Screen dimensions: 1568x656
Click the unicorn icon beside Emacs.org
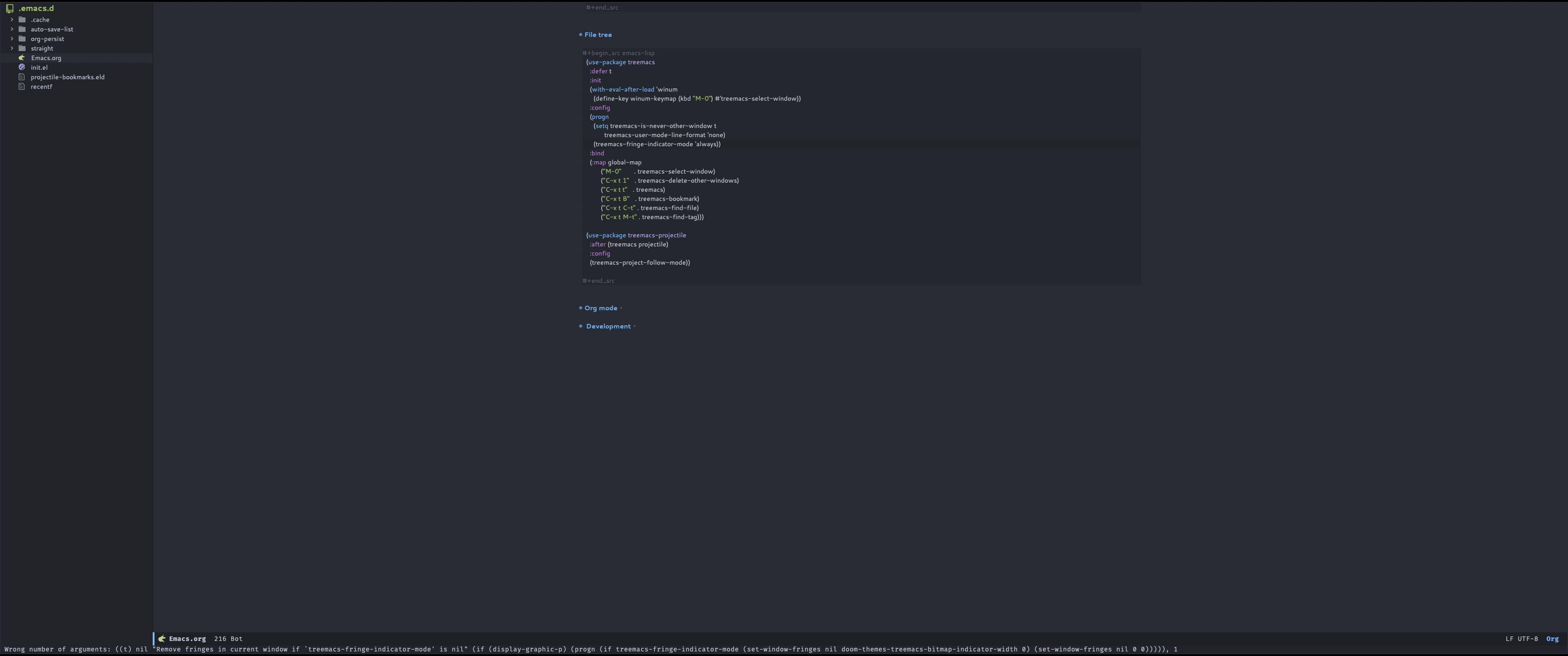22,58
